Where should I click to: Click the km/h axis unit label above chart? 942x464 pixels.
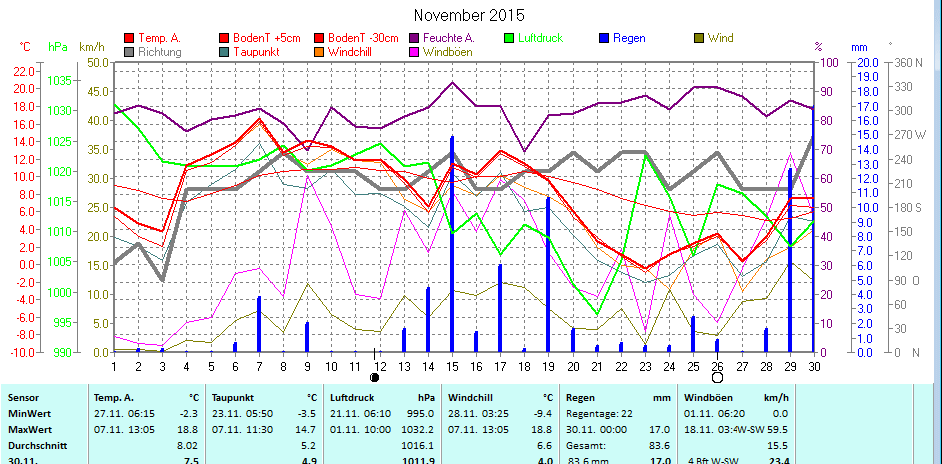pos(91,46)
